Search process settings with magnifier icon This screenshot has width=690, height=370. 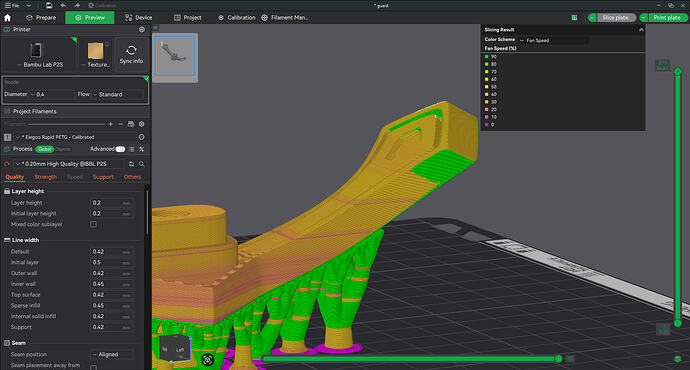(142, 164)
